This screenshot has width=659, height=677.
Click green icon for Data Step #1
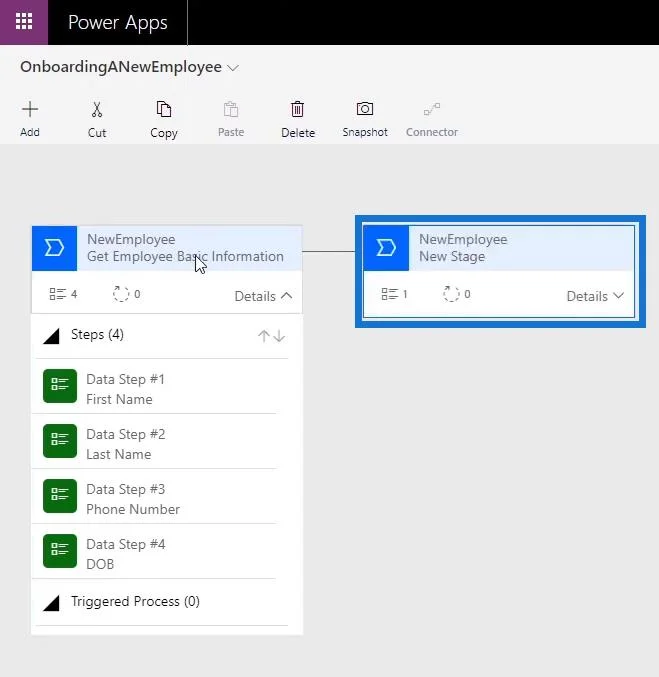[60, 386]
